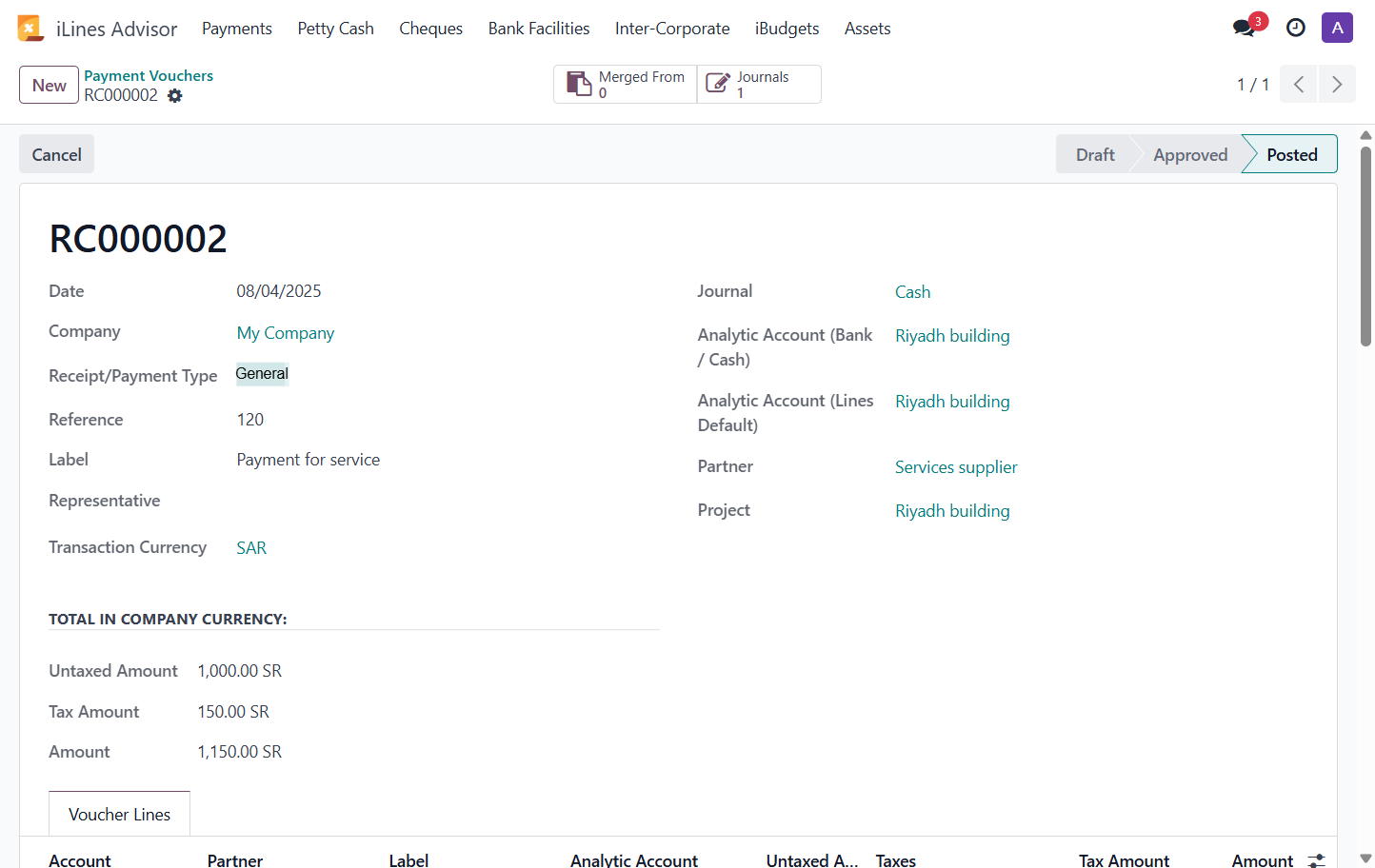This screenshot has height=868, width=1375.
Task: Go to Payment Vouchers breadcrumb link
Action: coord(149,75)
